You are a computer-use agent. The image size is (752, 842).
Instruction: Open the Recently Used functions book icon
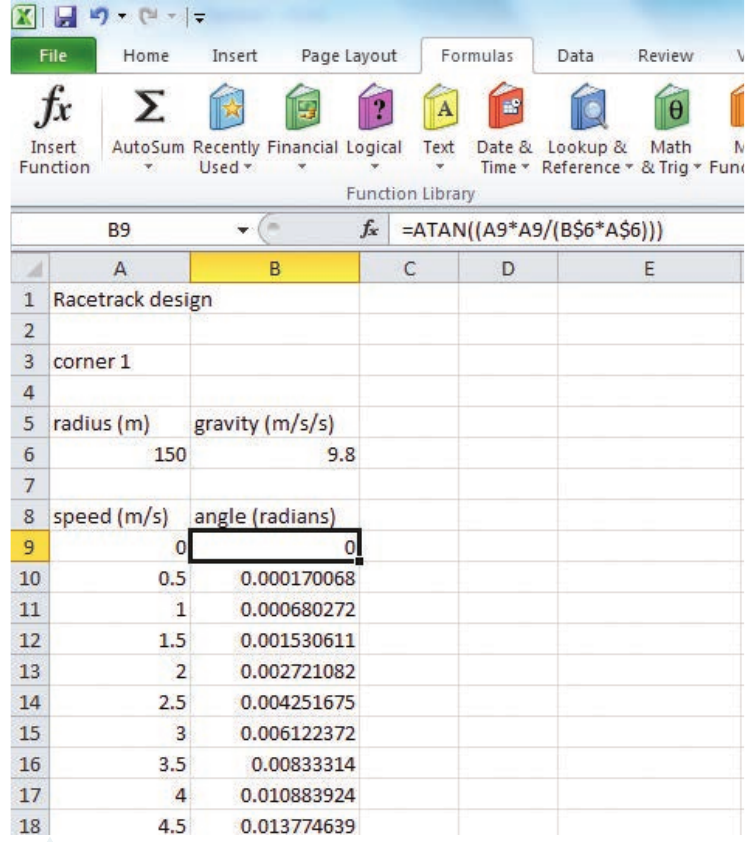(x=227, y=107)
